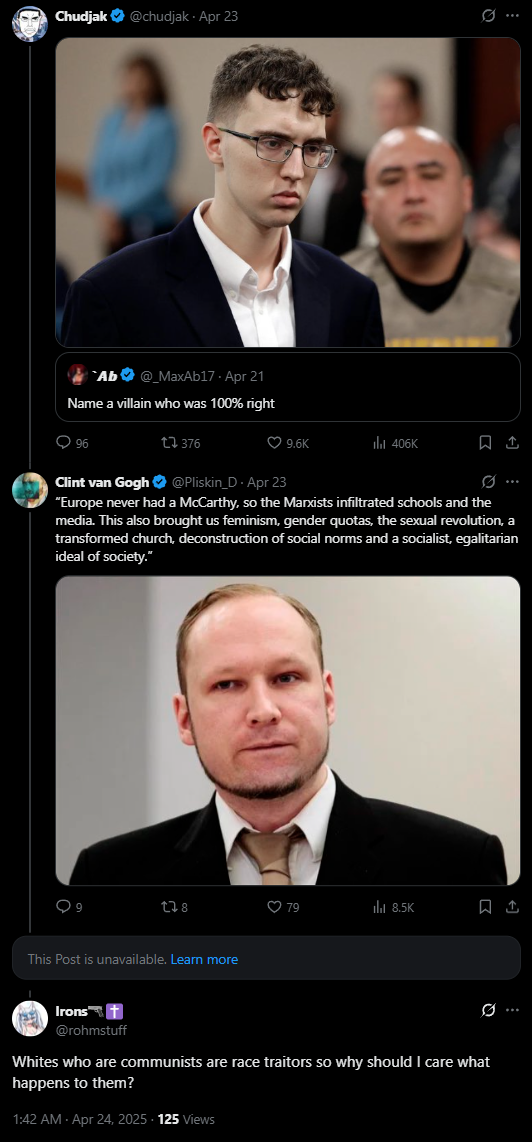Open Chudjak's profile avatar
The image size is (532, 1142).
pyautogui.click(x=30, y=24)
